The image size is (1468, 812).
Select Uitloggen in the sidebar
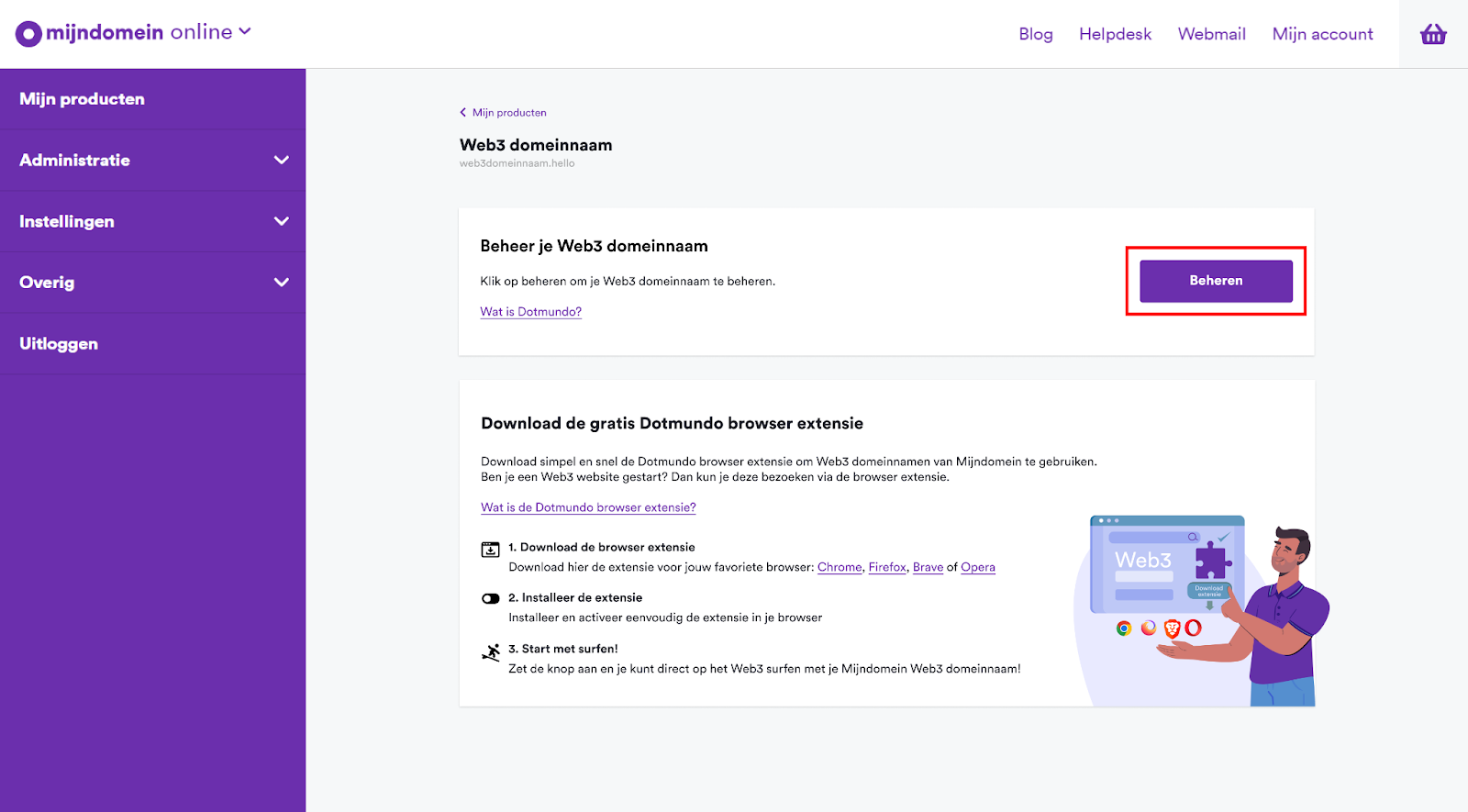point(59,344)
